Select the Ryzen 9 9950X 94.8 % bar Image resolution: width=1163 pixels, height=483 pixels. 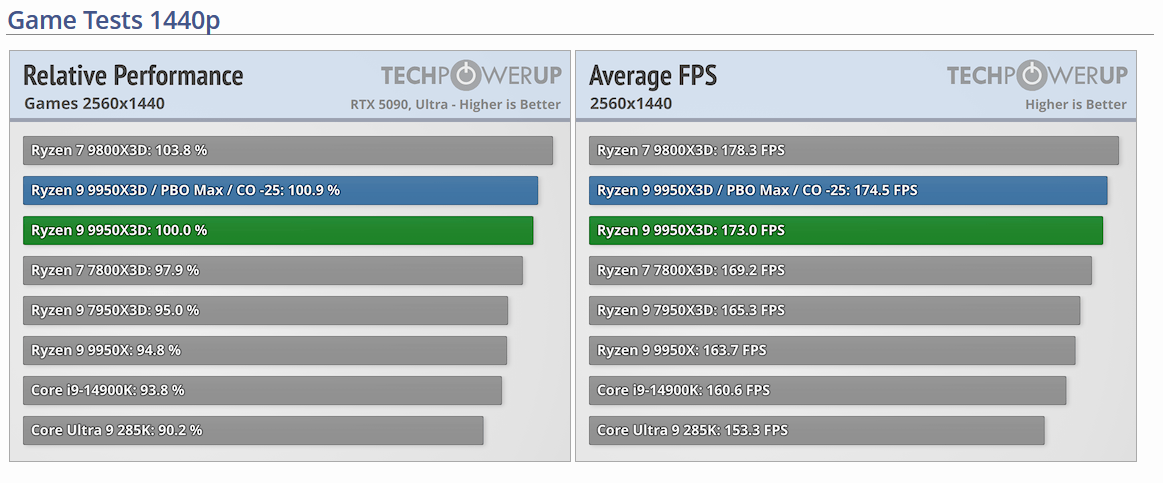pyautogui.click(x=265, y=351)
